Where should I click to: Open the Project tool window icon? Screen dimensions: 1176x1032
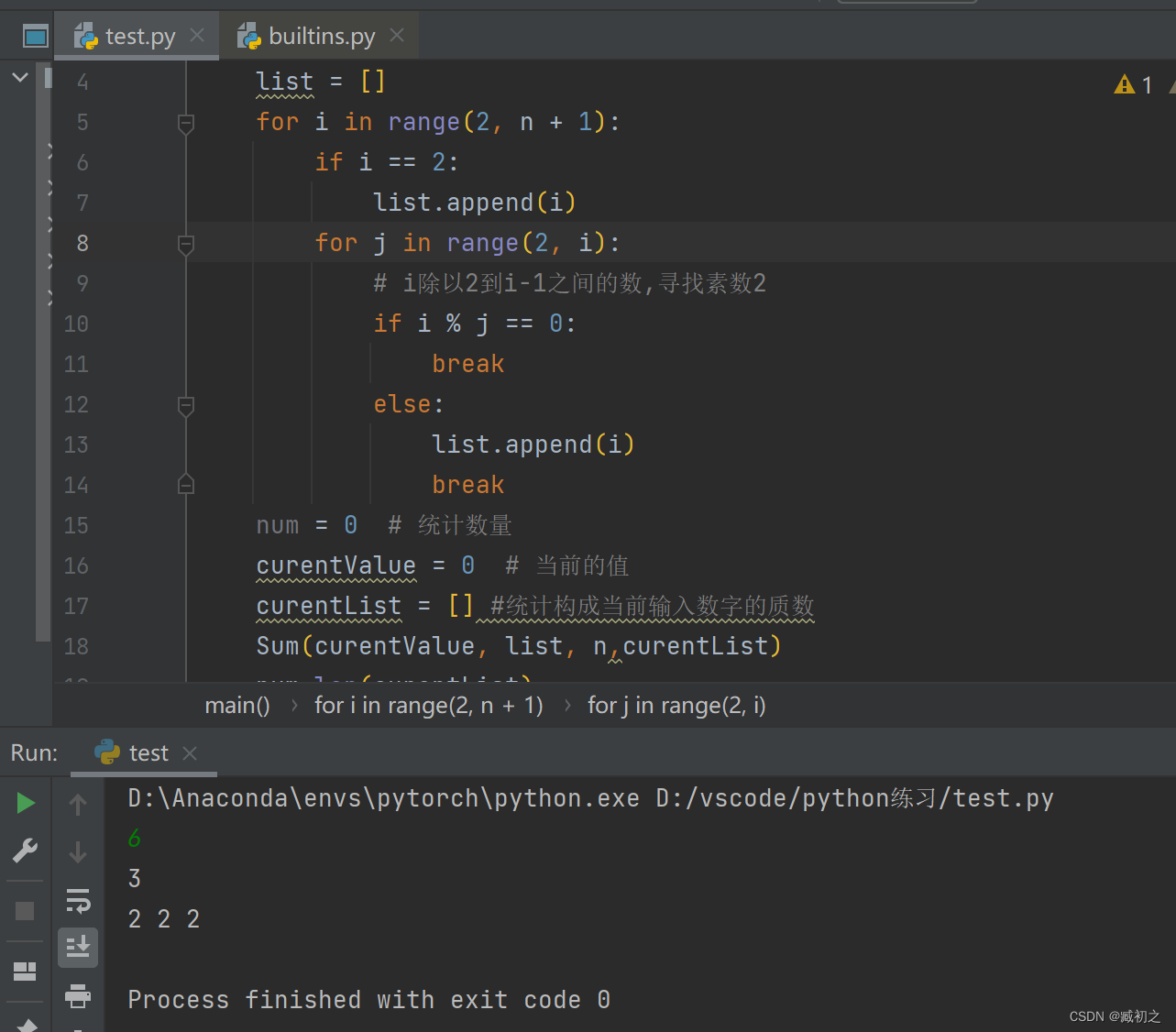pos(35,37)
